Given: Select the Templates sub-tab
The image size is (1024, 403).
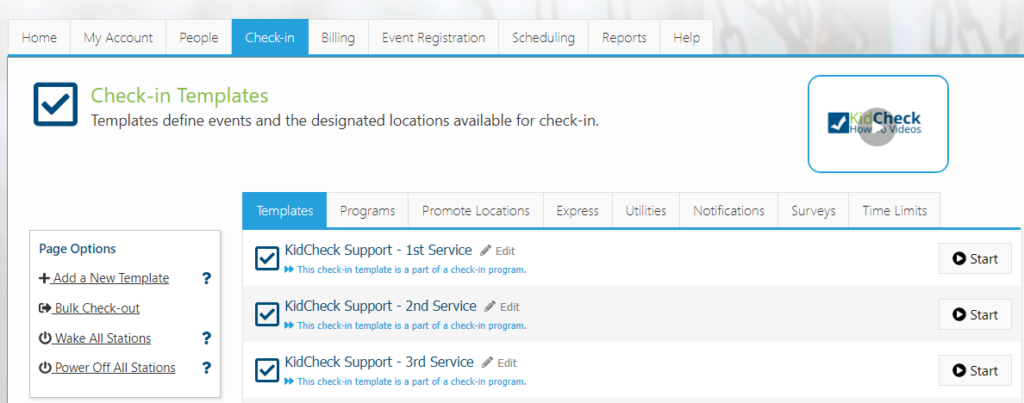Looking at the screenshot, I should click(x=284, y=211).
